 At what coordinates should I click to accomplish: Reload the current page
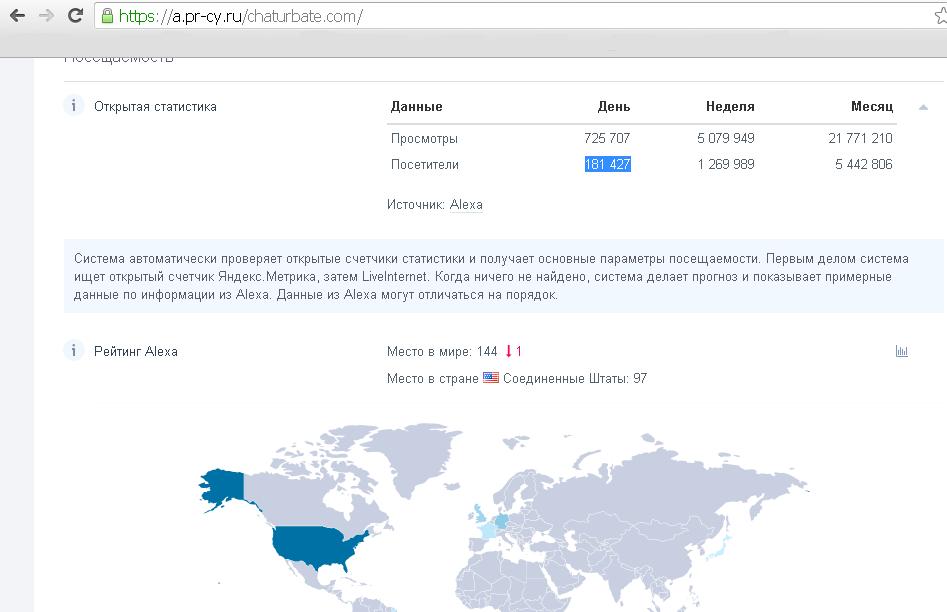(75, 16)
